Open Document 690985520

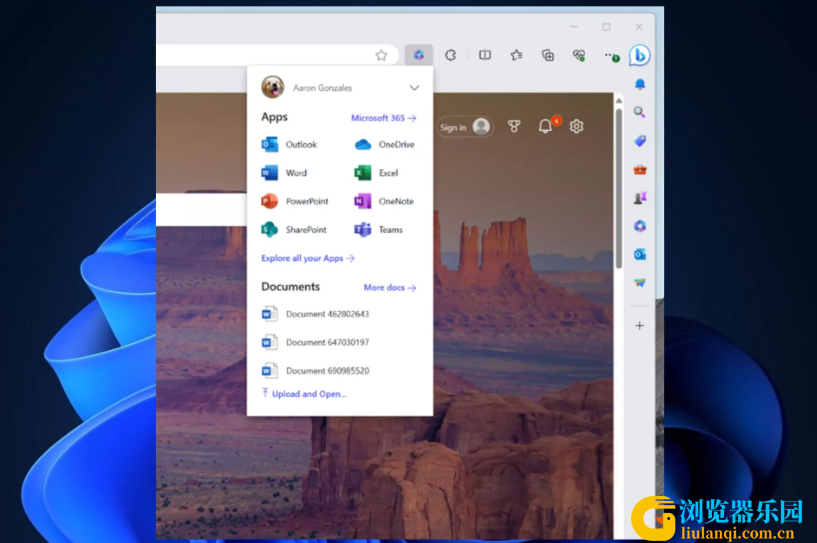316,371
